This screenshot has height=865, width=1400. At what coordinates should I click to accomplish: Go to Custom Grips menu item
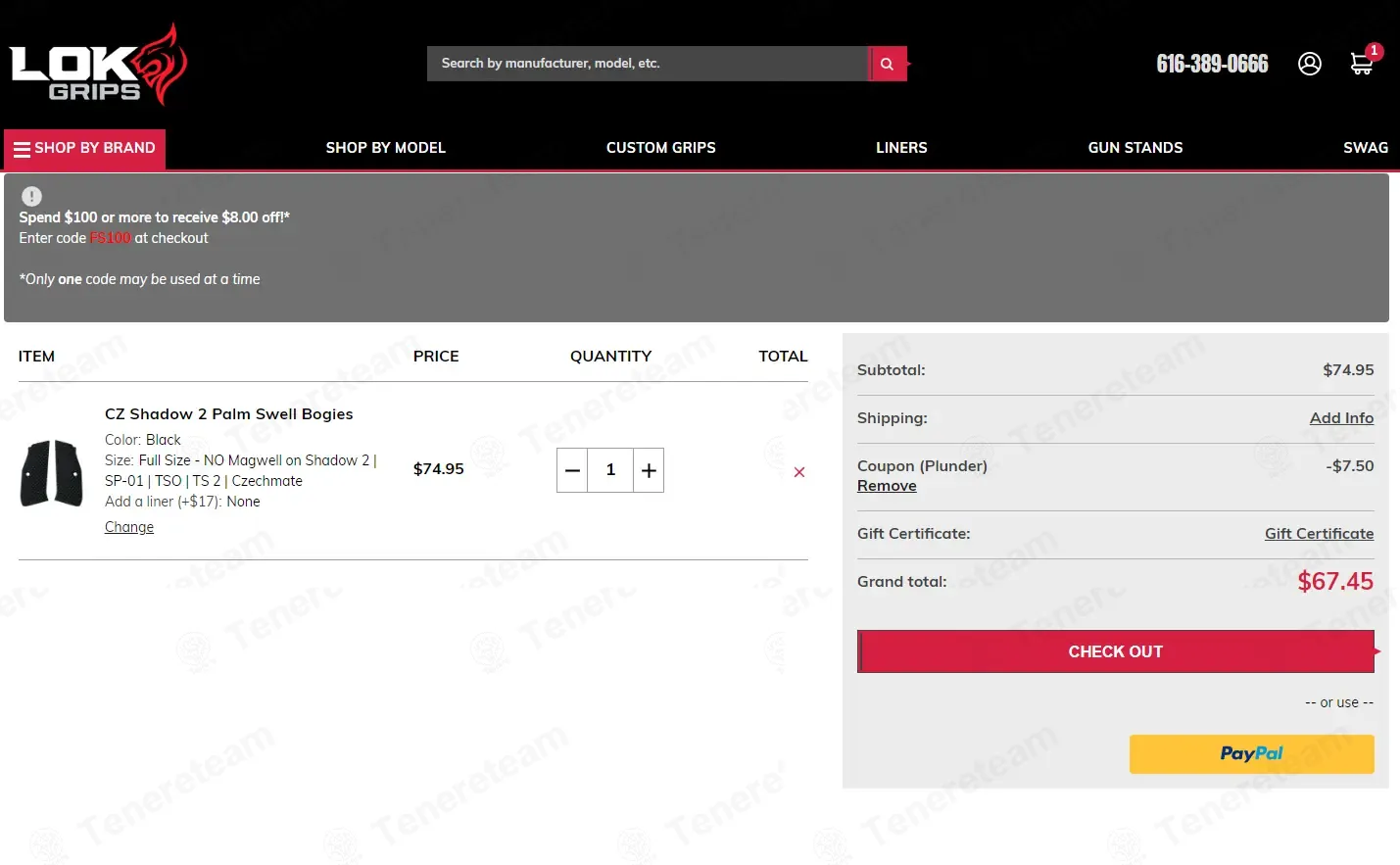coord(661,148)
